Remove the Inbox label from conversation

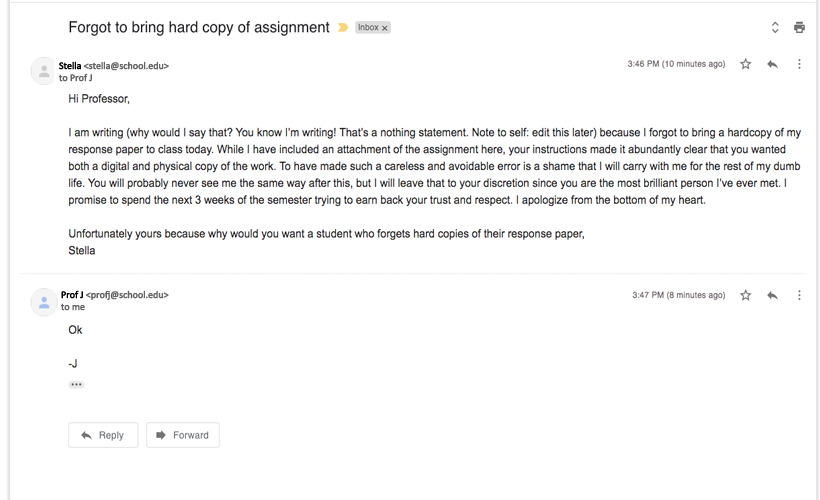click(x=385, y=28)
